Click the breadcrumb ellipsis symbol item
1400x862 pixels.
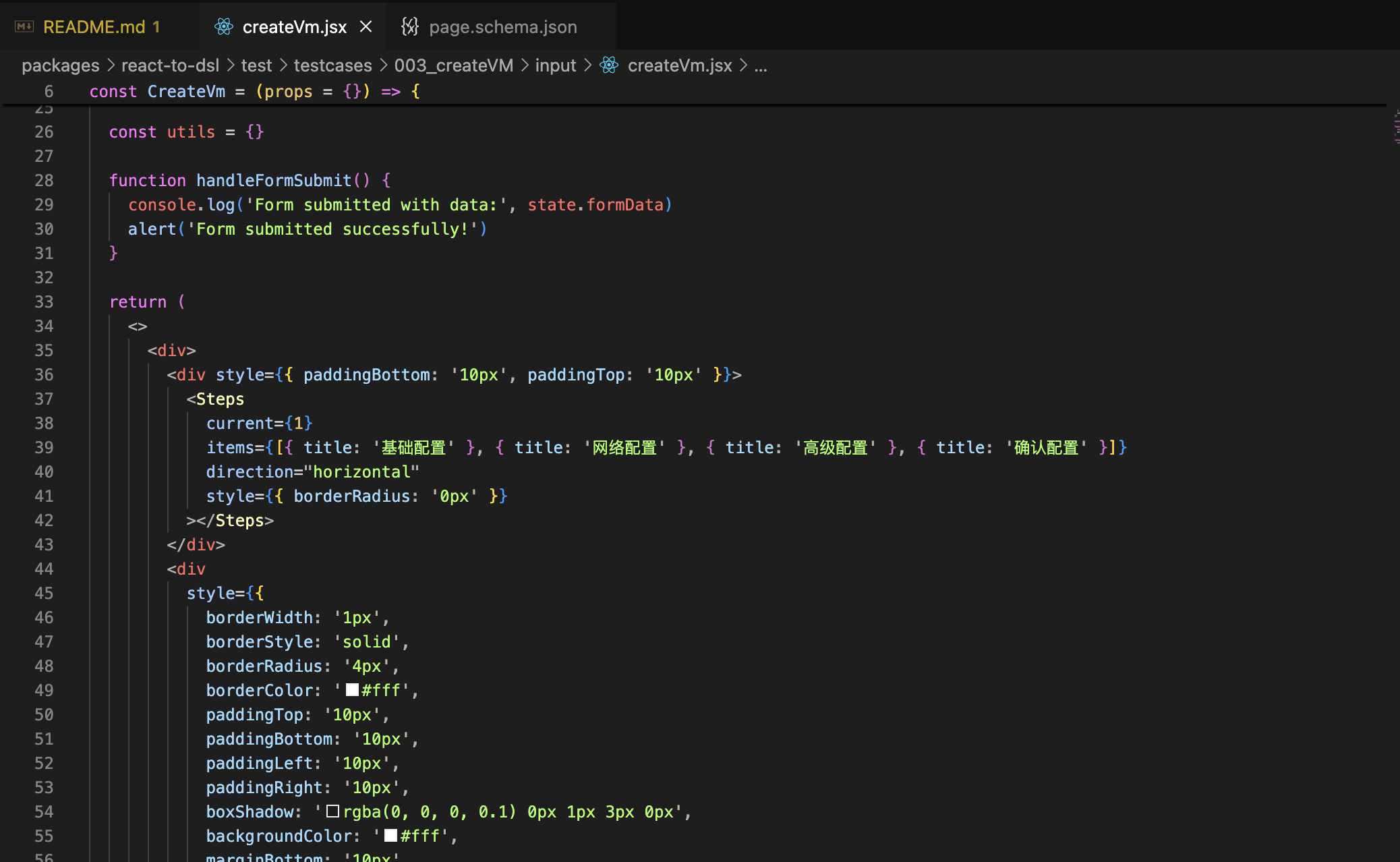click(x=761, y=65)
